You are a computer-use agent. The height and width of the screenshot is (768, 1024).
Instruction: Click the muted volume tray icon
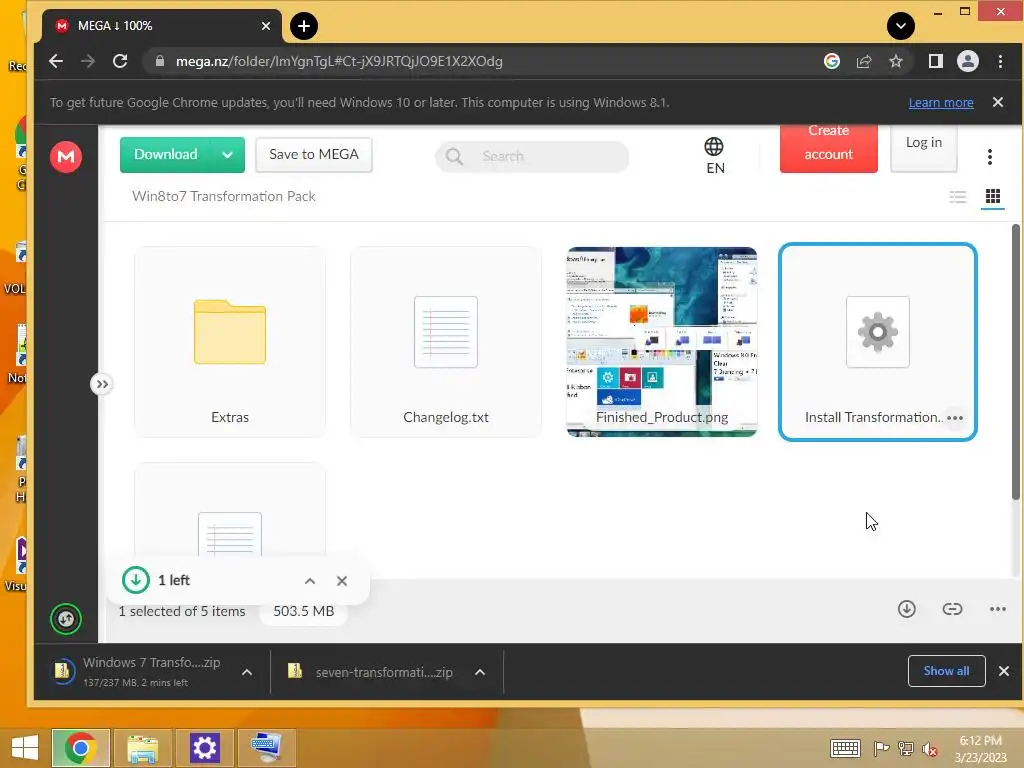(929, 748)
